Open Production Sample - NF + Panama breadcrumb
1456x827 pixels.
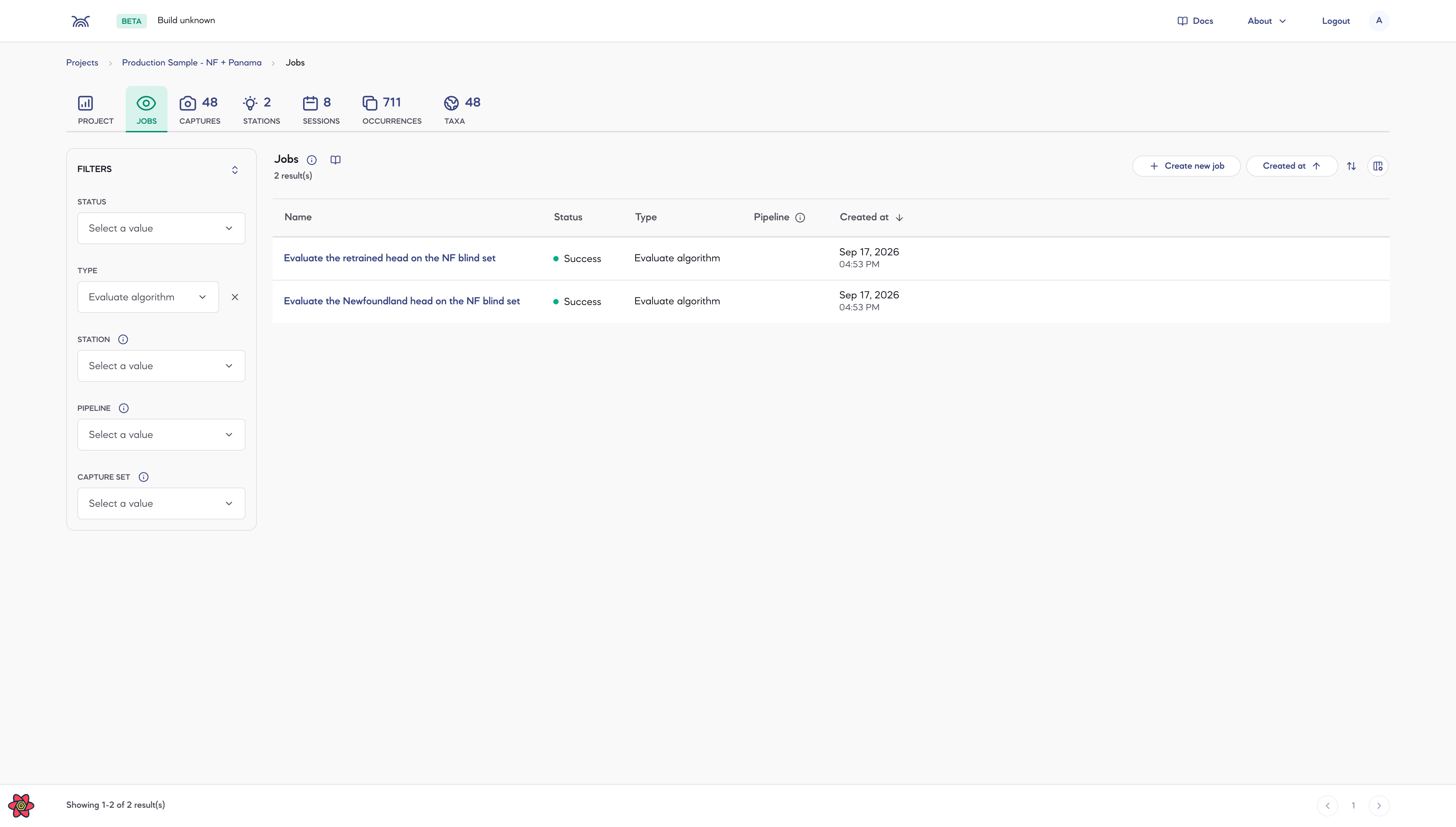point(192,63)
